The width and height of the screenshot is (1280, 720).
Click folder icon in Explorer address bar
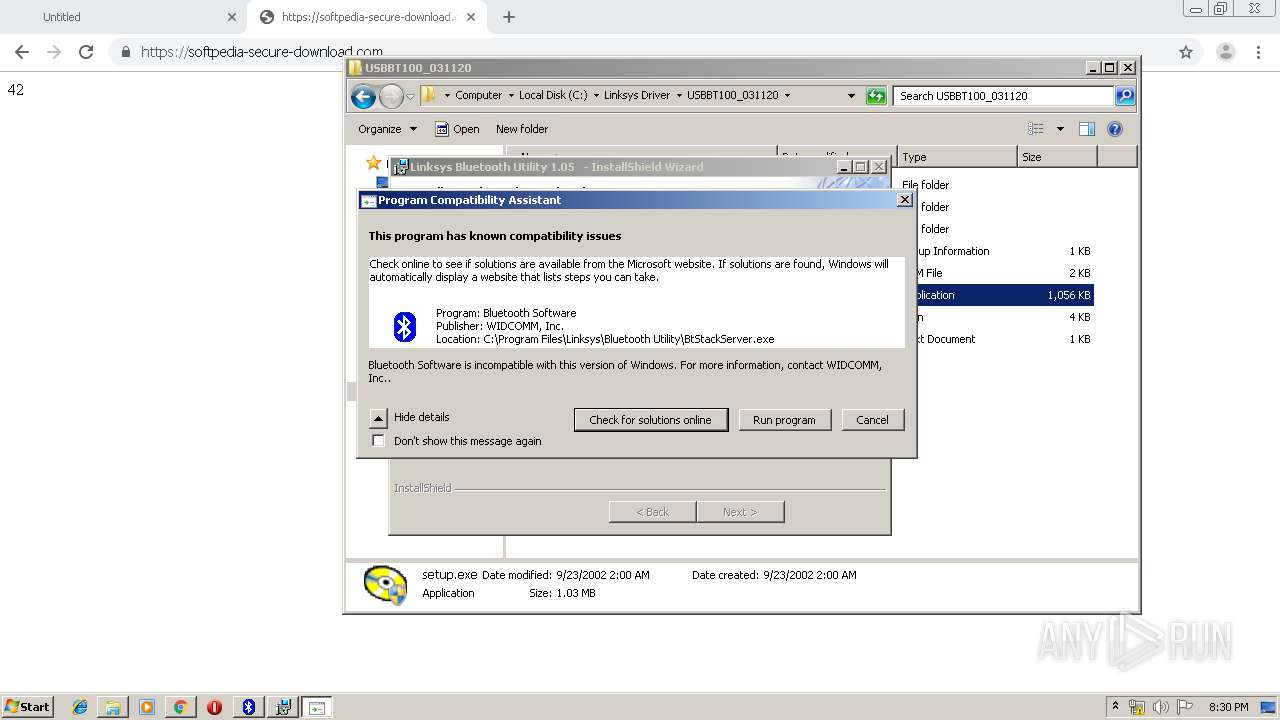point(429,95)
